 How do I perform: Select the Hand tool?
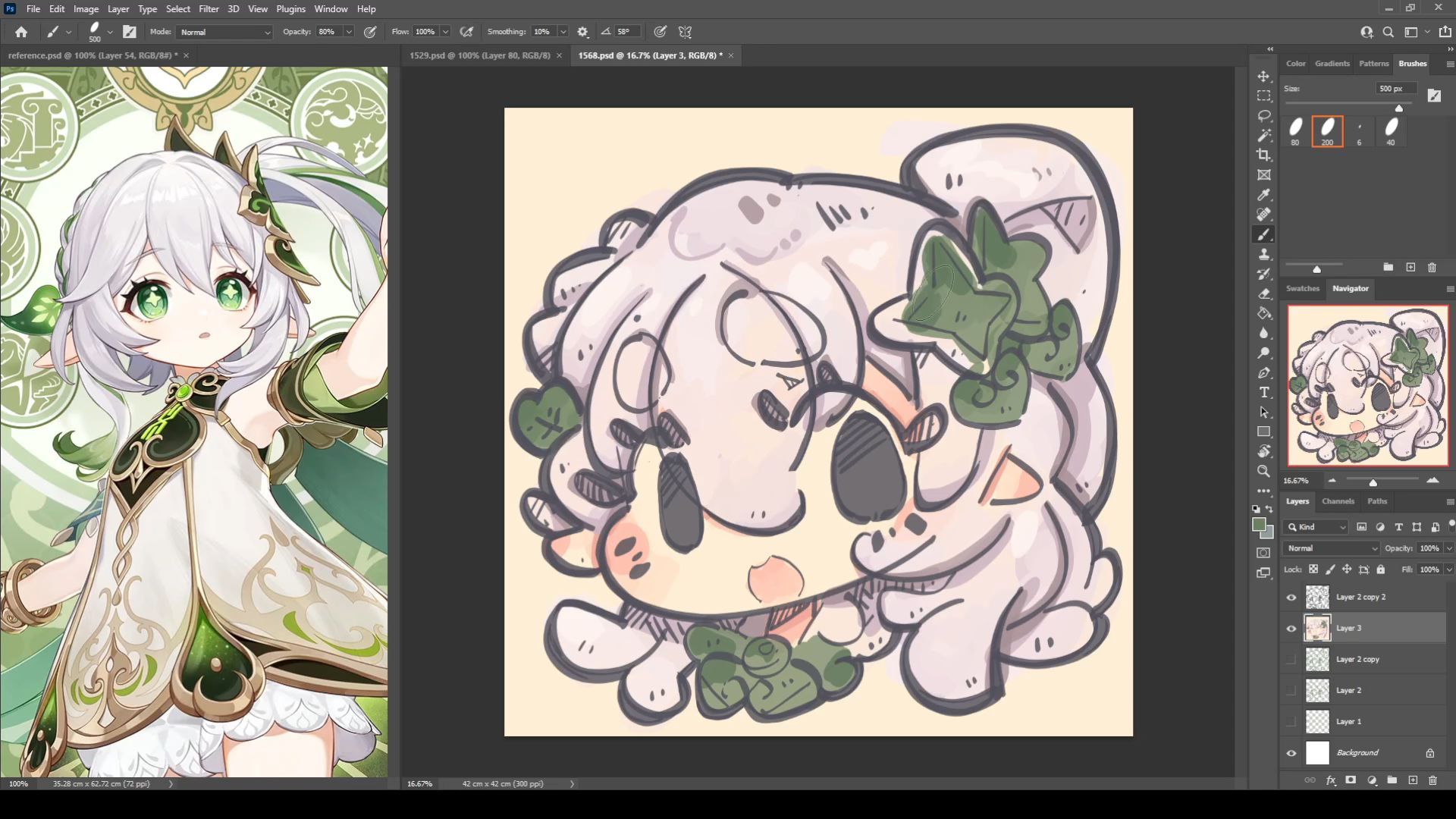(1264, 451)
